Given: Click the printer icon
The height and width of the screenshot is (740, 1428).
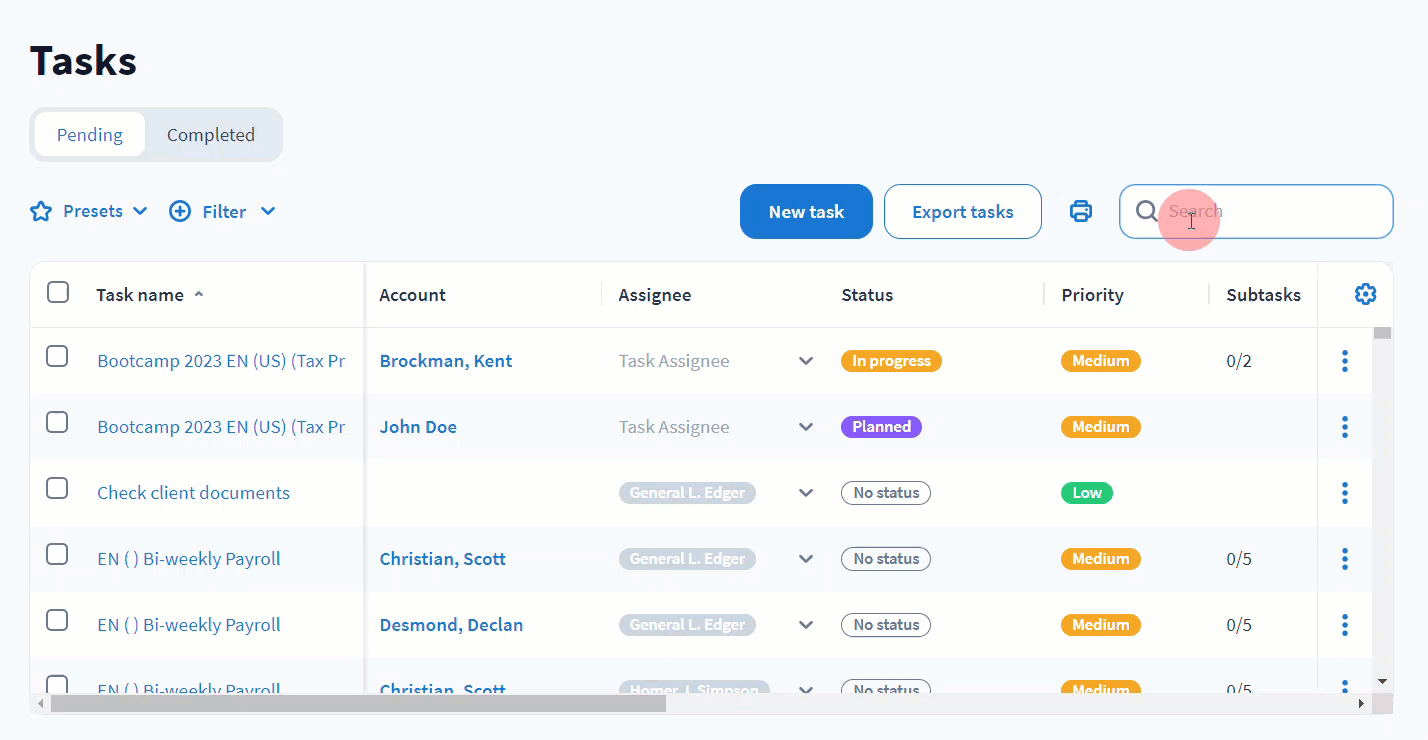Looking at the screenshot, I should click(x=1081, y=211).
